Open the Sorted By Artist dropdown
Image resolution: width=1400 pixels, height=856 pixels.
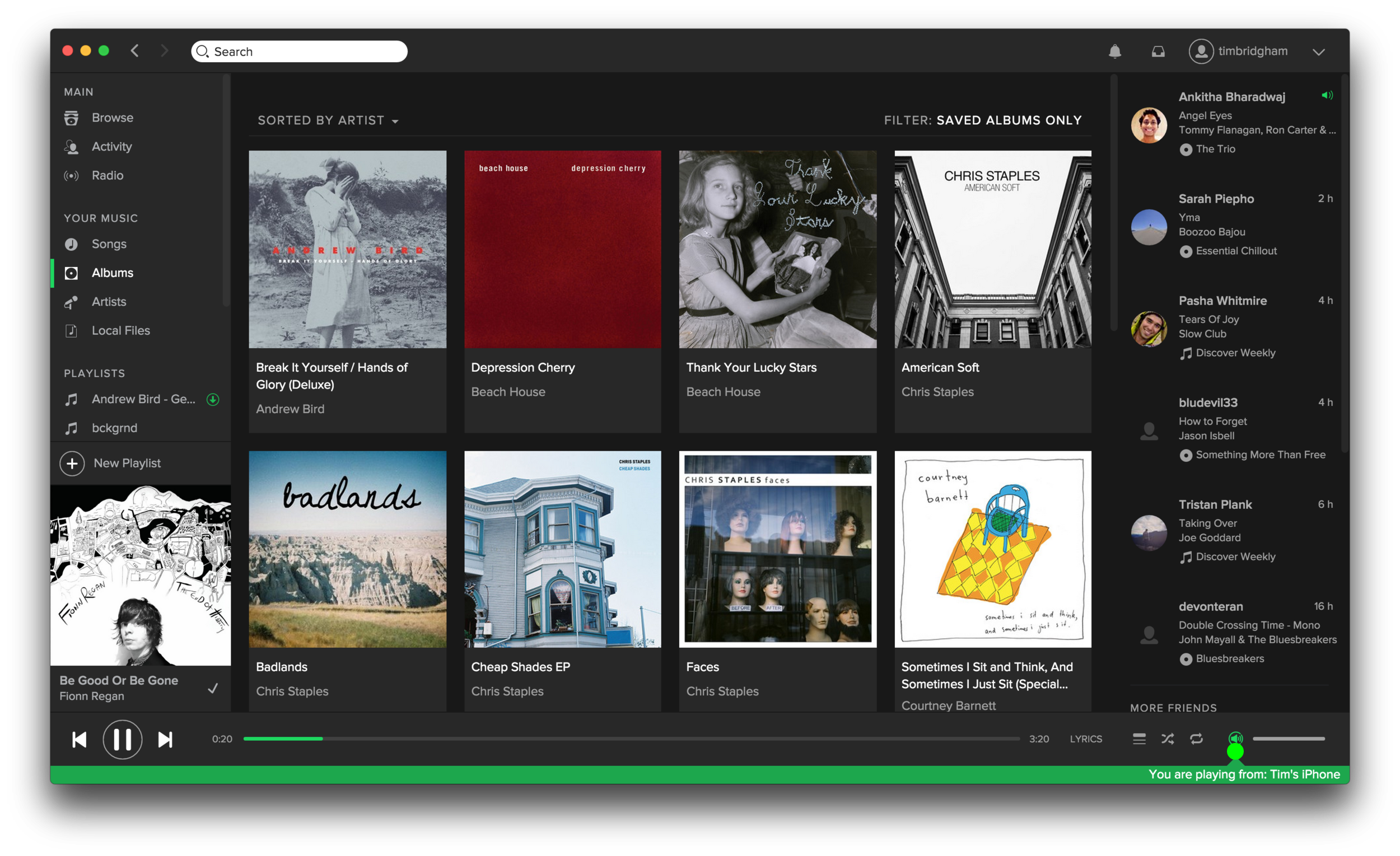click(328, 120)
